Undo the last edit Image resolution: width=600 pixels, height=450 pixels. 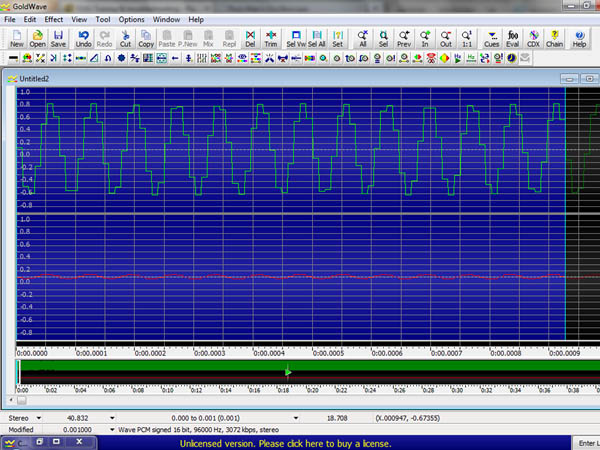click(x=83, y=39)
